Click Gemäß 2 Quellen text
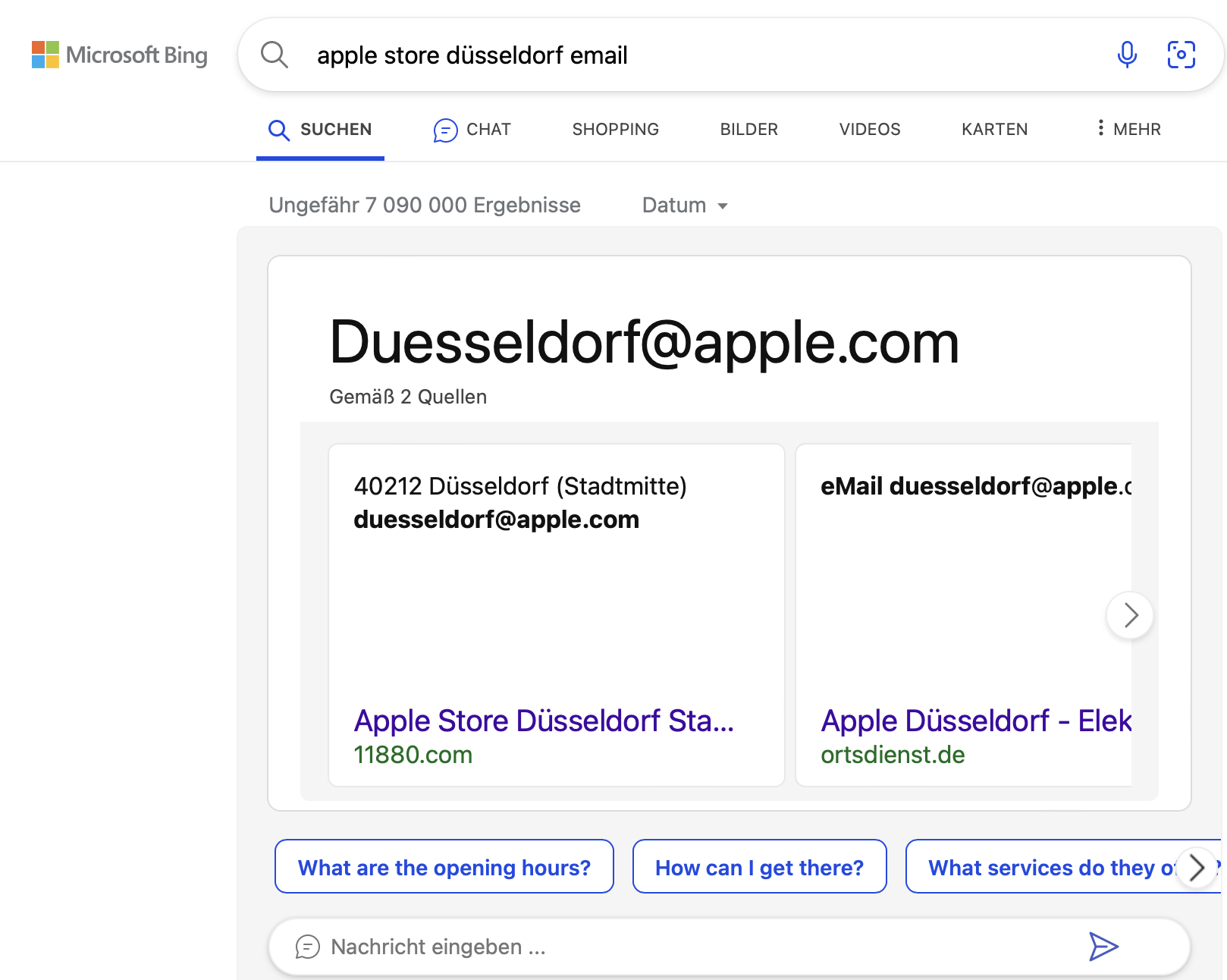This screenshot has width=1227, height=980. point(408,397)
